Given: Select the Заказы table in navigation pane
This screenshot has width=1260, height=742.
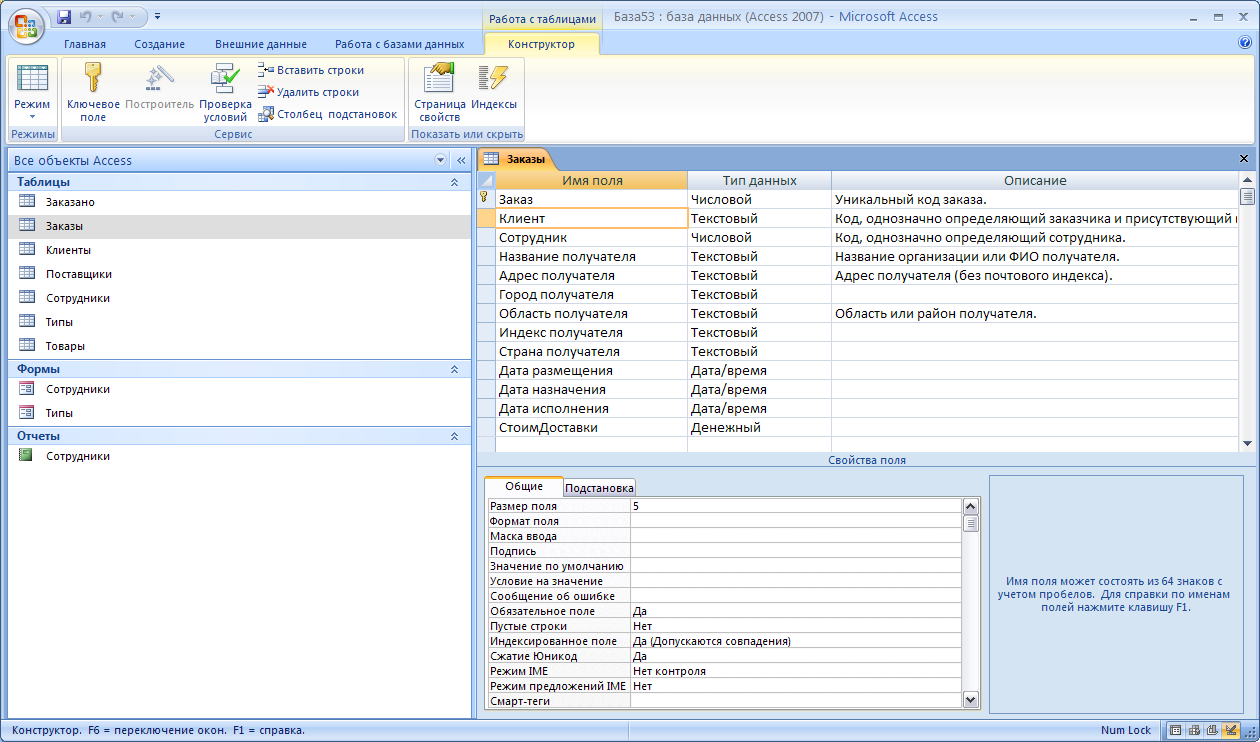Looking at the screenshot, I should click(x=239, y=226).
